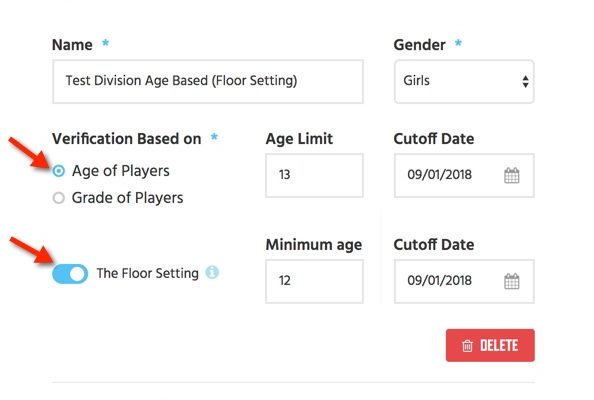Viewport: 594px width, 400px height.
Task: Select the Age of Players radio button
Action: [x=59, y=171]
